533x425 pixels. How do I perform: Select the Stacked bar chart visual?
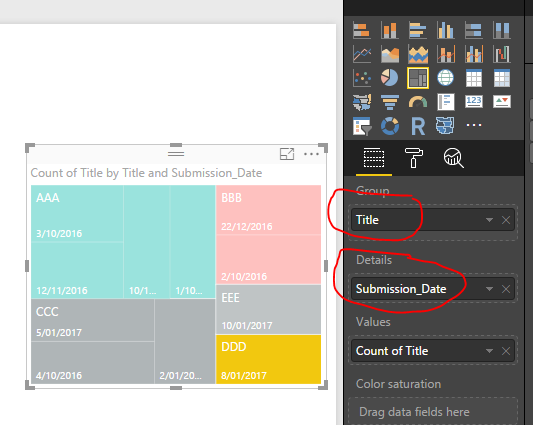[361, 30]
